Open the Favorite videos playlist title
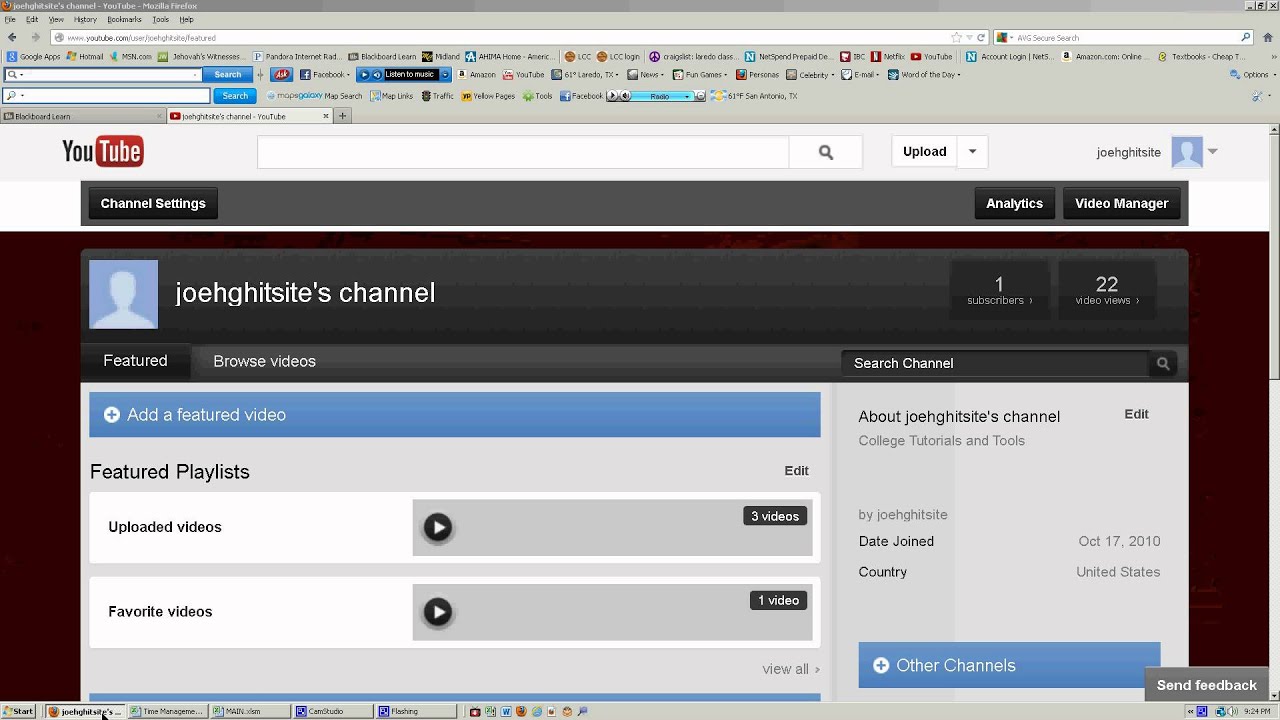1280x720 pixels. 160,612
